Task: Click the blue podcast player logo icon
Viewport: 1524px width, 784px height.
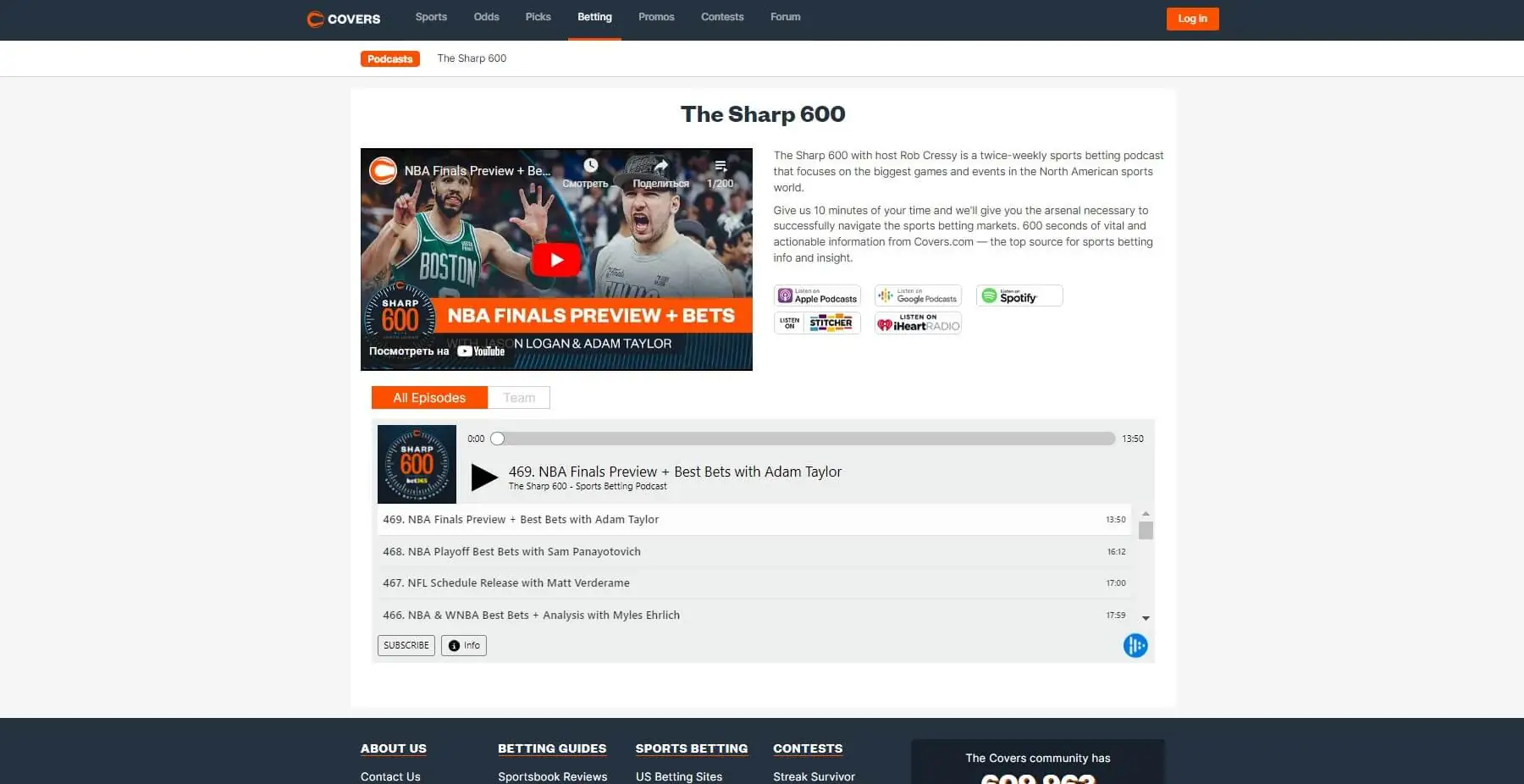Action: 1135,646
